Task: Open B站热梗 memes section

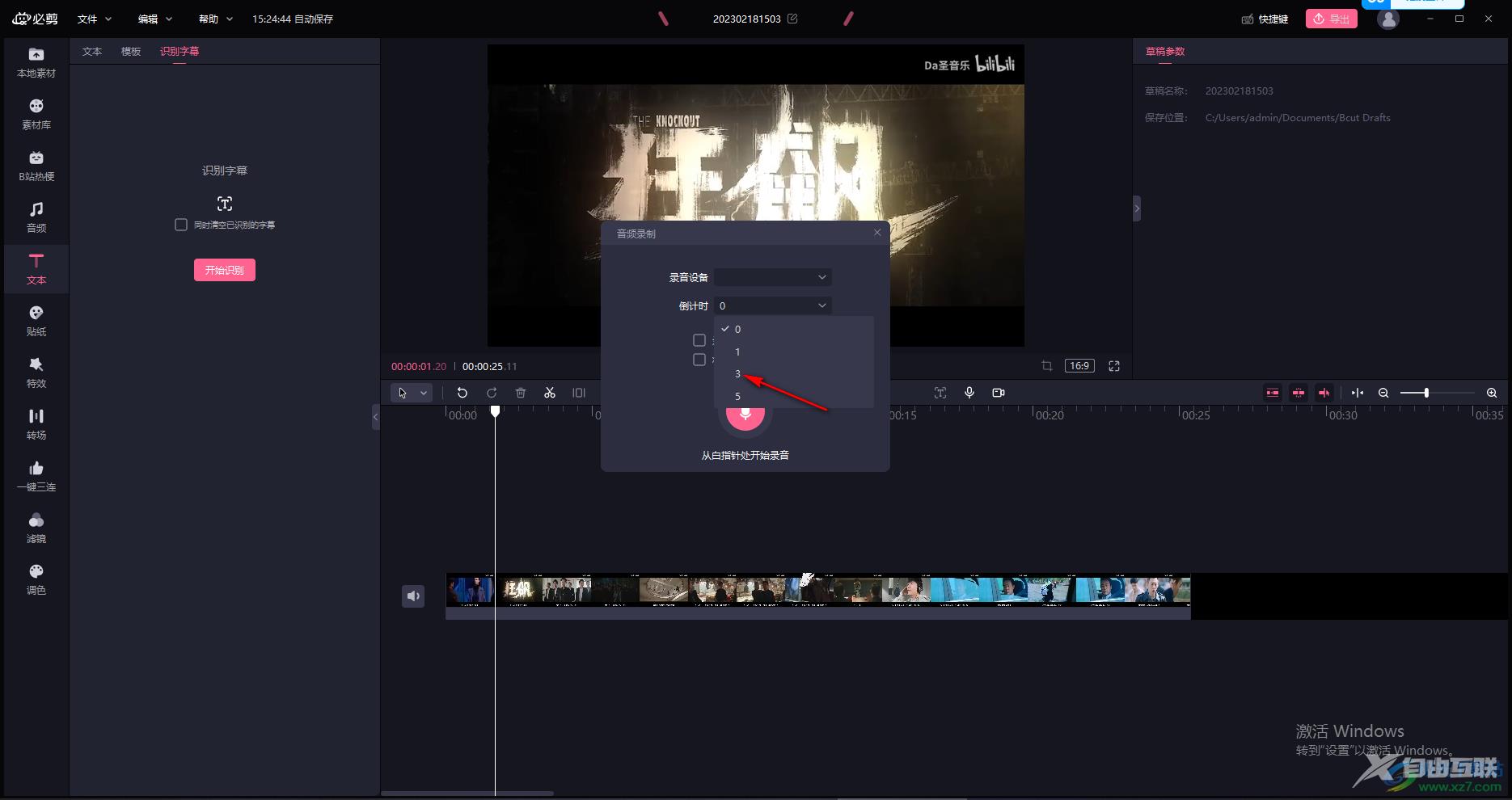Action: tap(36, 166)
